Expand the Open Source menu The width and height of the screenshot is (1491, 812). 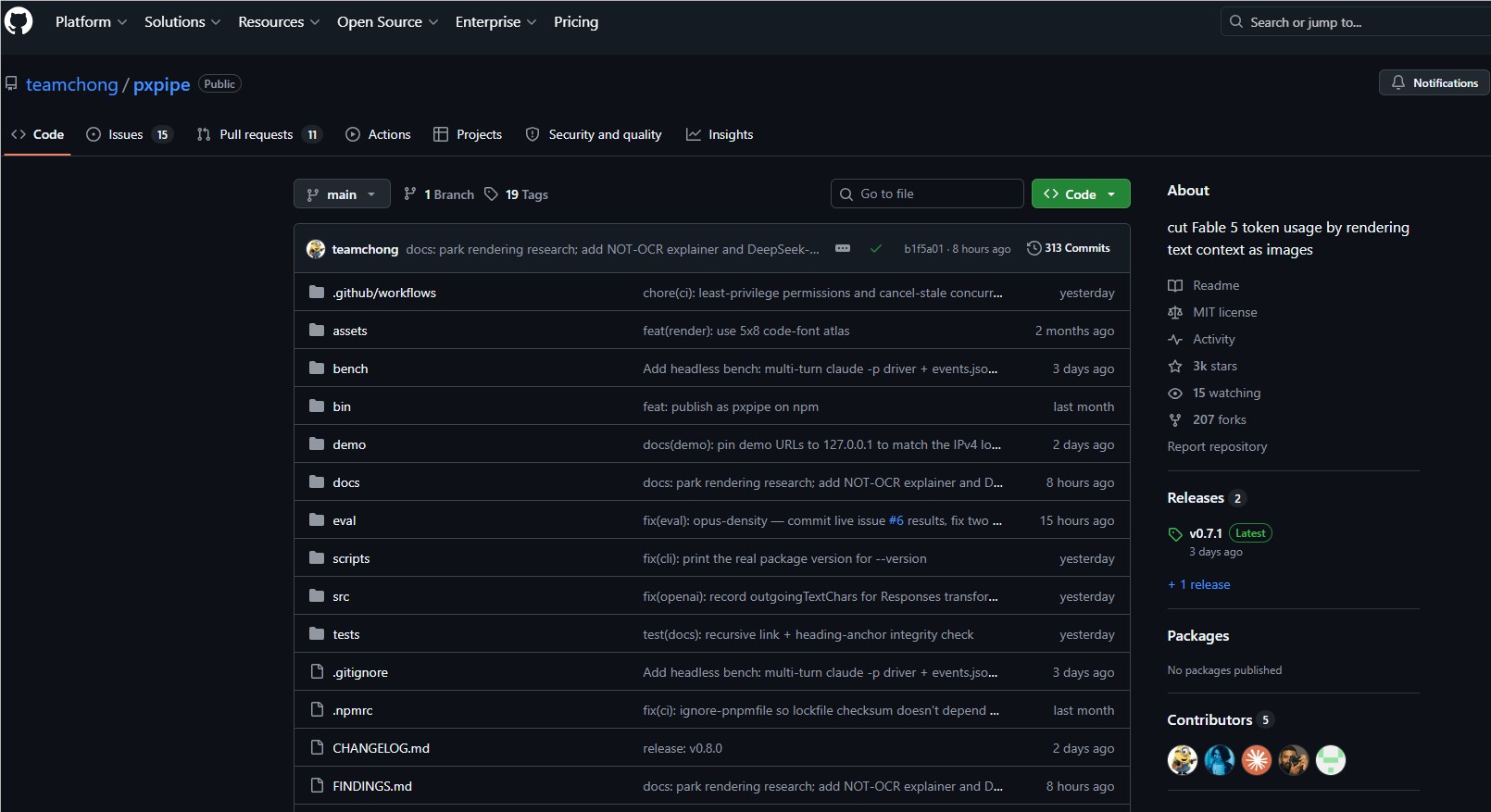(387, 21)
